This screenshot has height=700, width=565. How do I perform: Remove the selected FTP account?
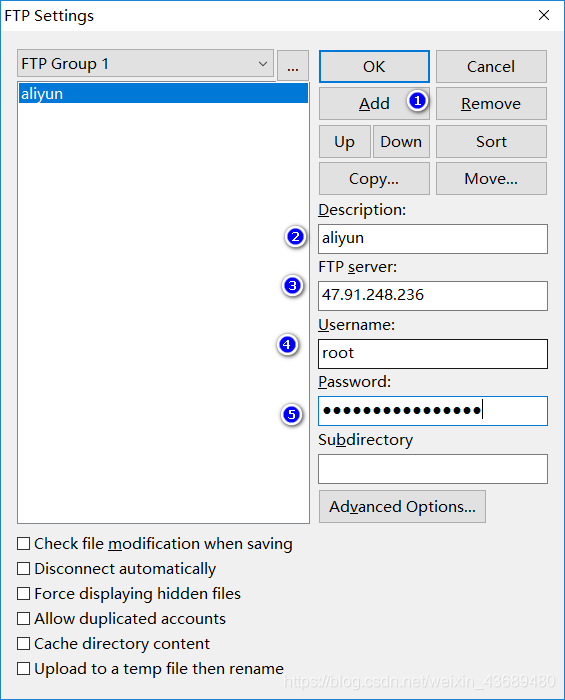pyautogui.click(x=491, y=104)
